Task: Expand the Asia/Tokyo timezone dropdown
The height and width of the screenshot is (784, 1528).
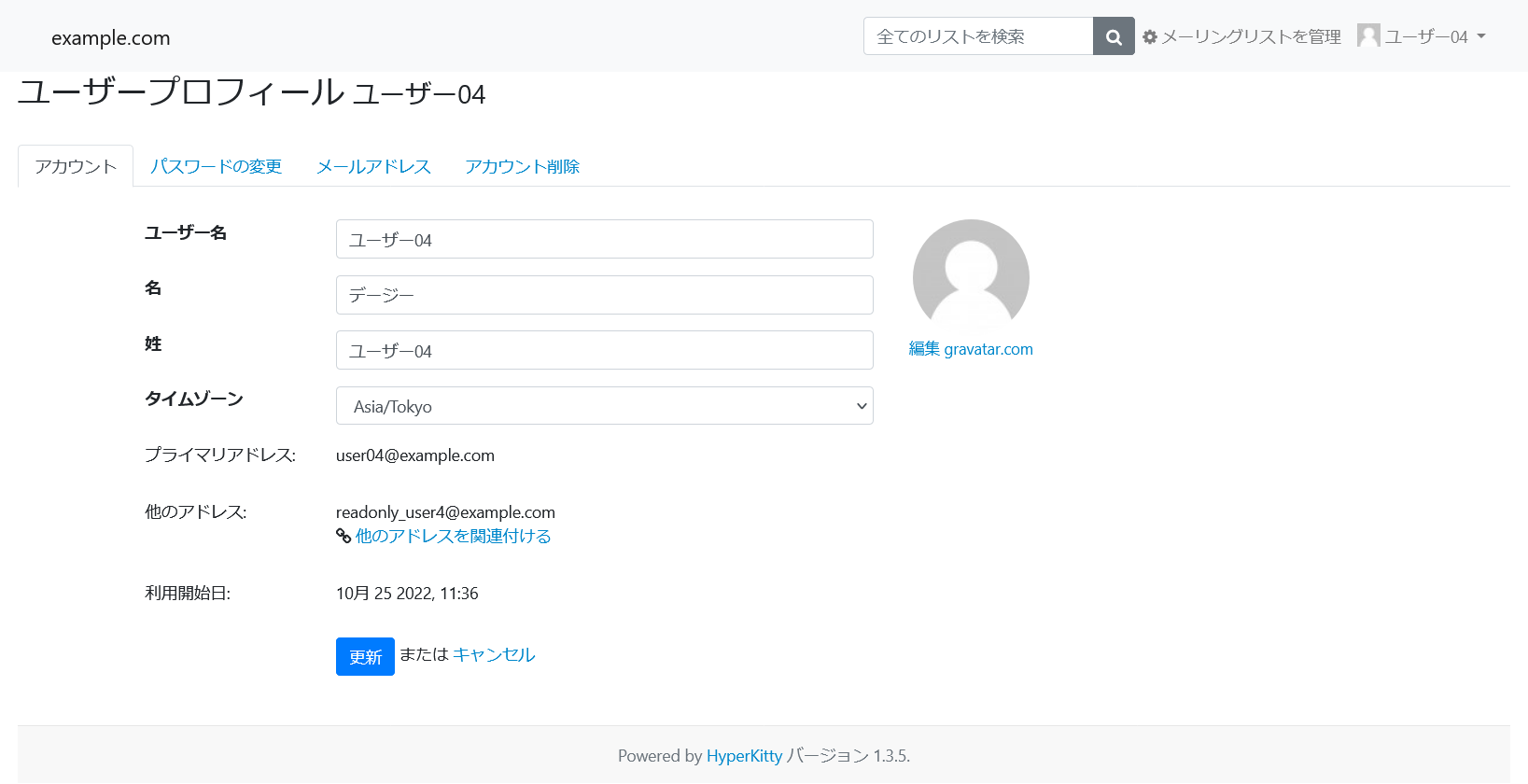Action: (x=605, y=406)
